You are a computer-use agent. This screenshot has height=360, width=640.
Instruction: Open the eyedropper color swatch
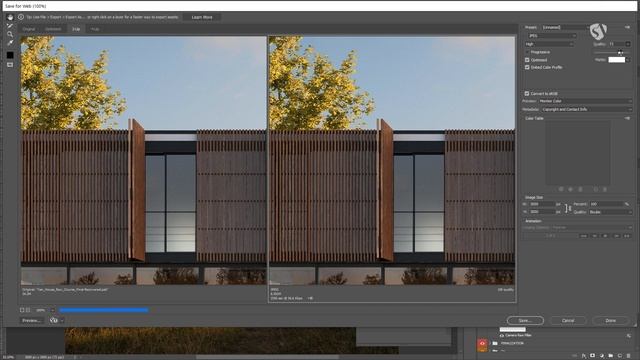coord(10,55)
